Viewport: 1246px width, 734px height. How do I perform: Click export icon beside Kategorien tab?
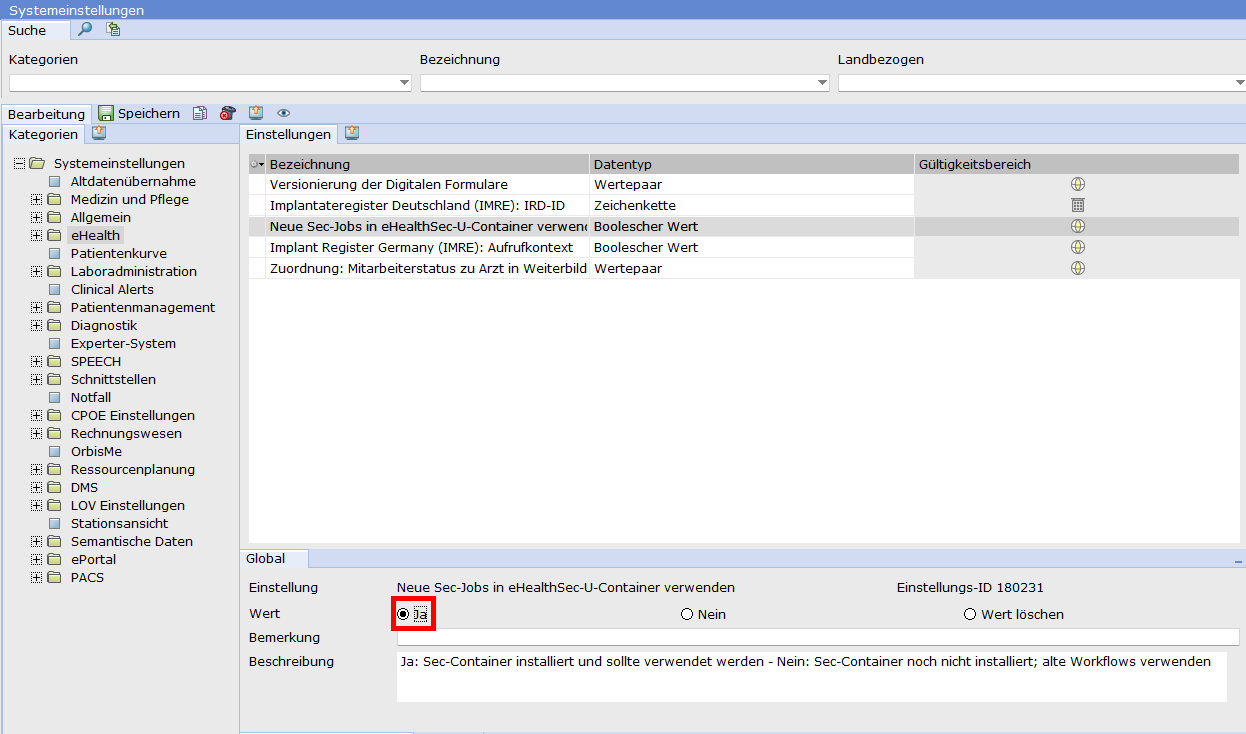pyautogui.click(x=99, y=133)
